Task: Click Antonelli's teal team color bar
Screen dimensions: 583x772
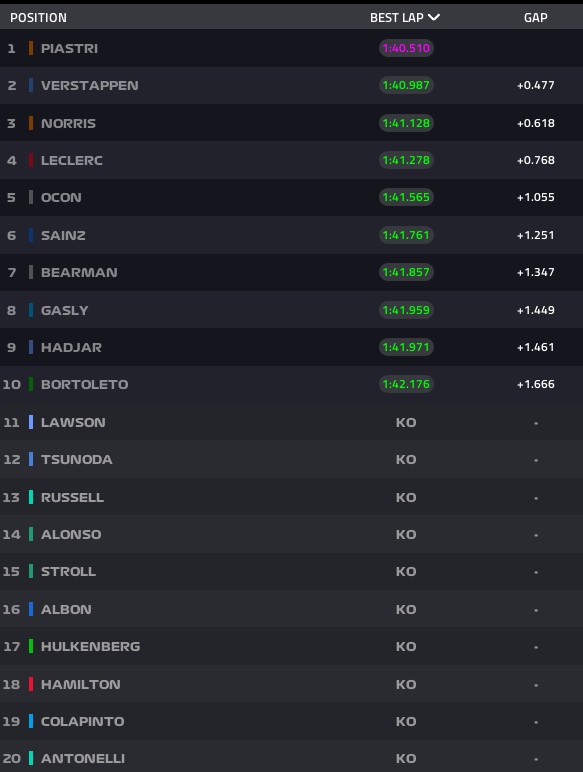Action: (x=31, y=758)
